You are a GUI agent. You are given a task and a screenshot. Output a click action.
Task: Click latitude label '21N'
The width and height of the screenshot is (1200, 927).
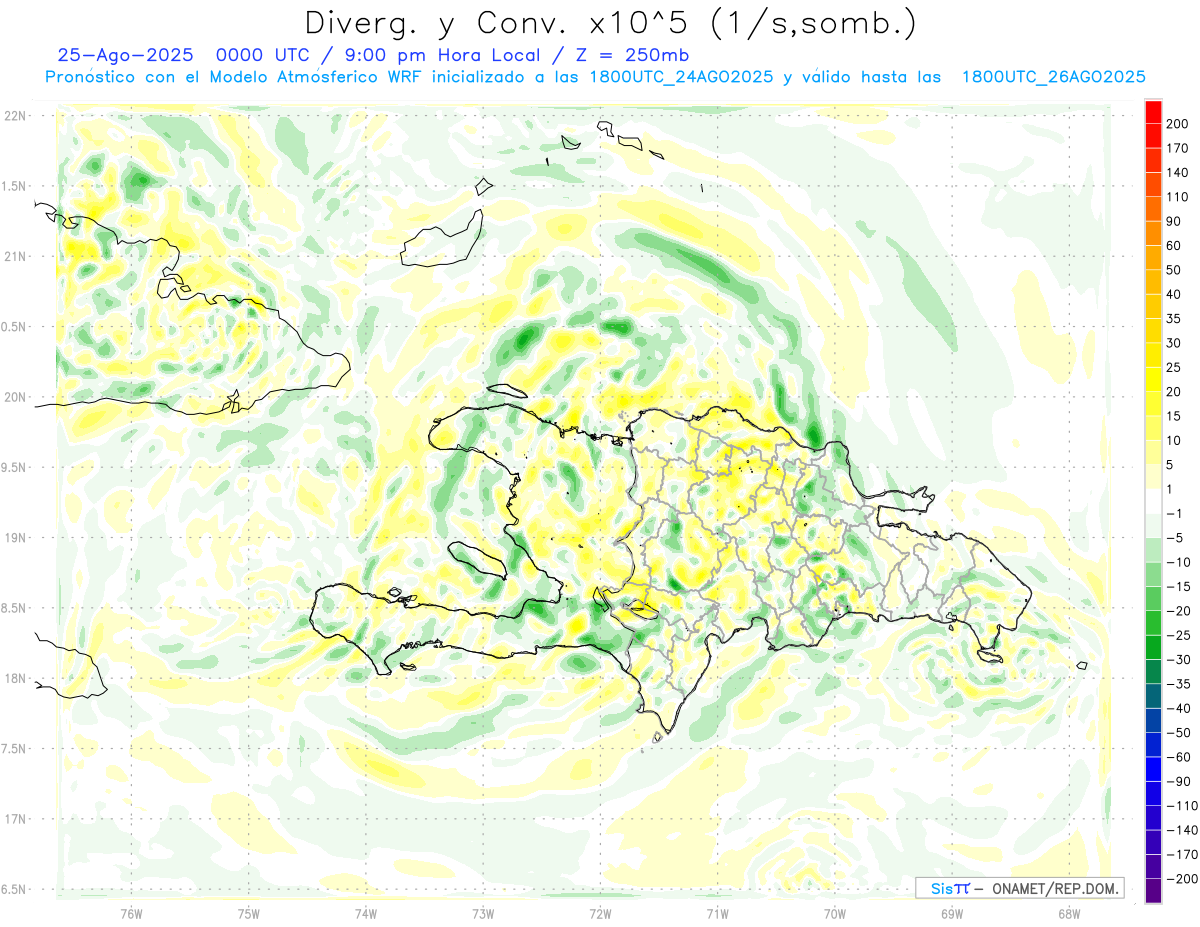15,256
